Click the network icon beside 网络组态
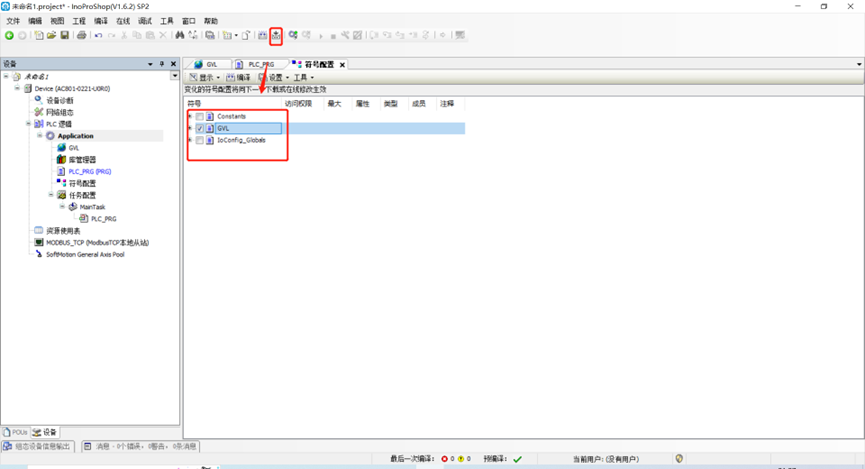 click(39, 112)
